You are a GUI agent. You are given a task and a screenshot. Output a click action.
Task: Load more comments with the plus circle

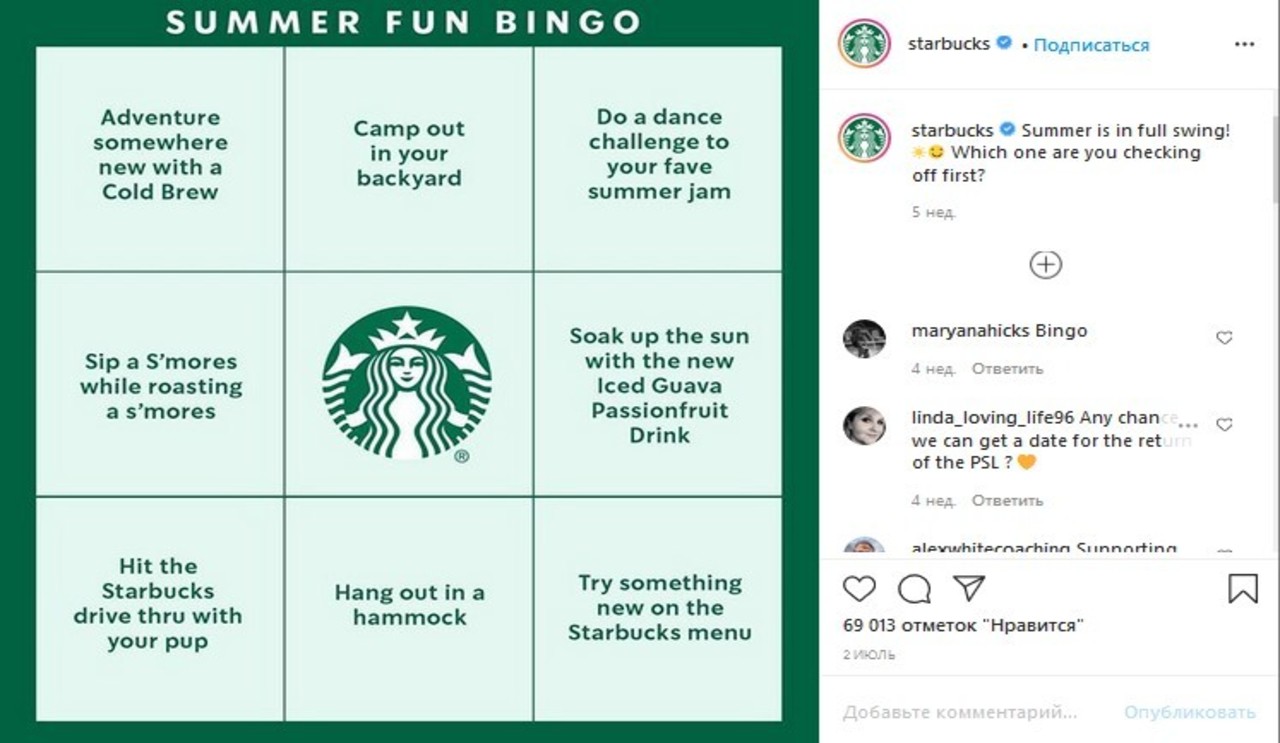[x=1045, y=265]
